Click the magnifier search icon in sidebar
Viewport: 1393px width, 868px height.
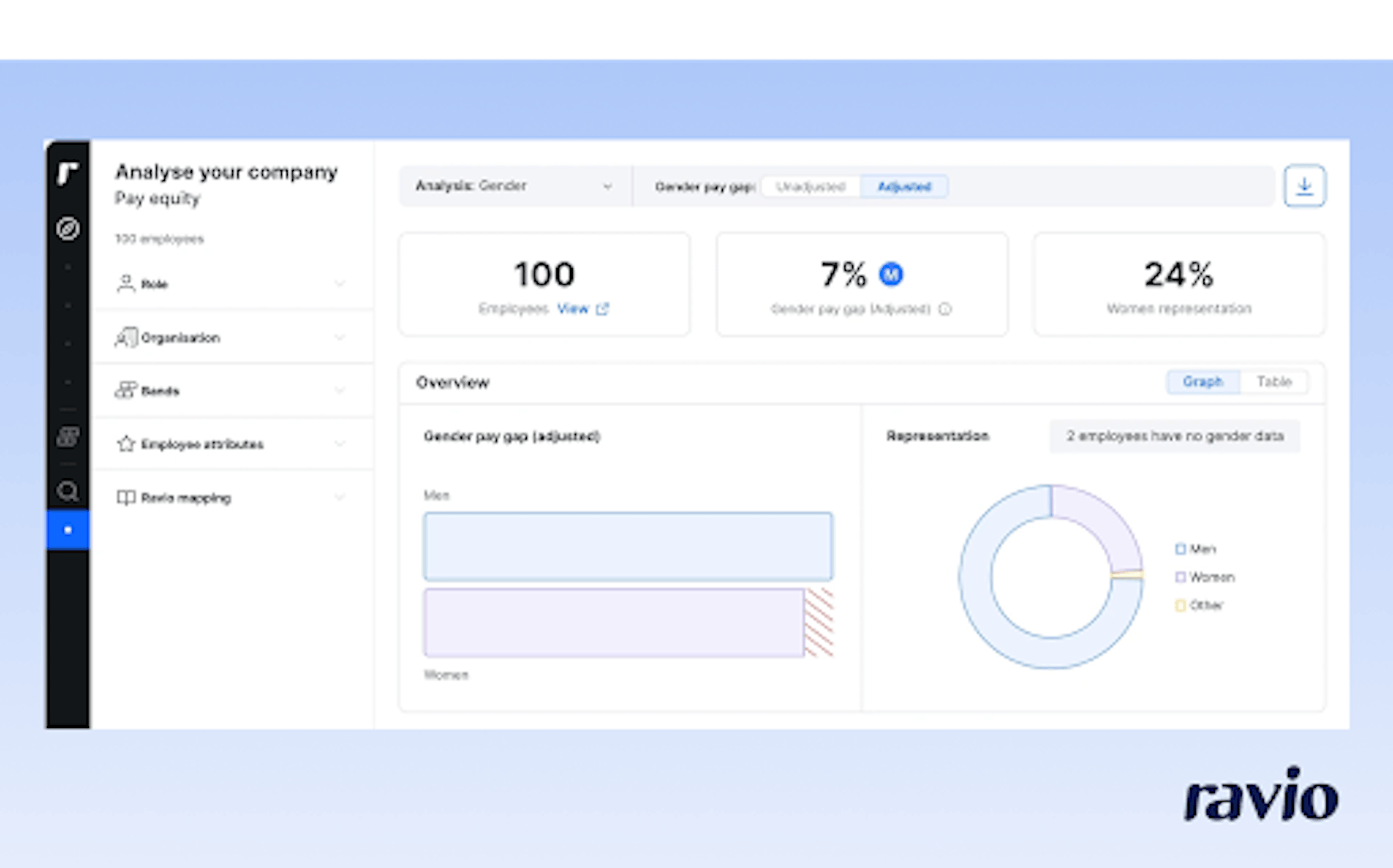click(x=67, y=490)
